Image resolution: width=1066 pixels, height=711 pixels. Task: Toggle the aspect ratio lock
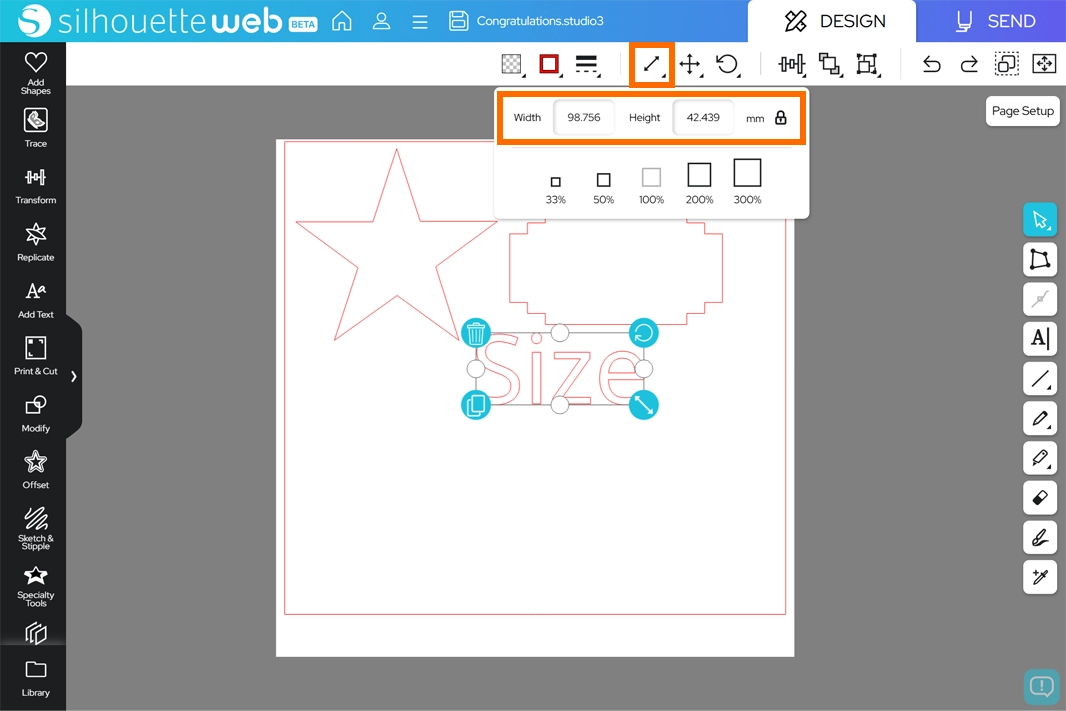781,118
